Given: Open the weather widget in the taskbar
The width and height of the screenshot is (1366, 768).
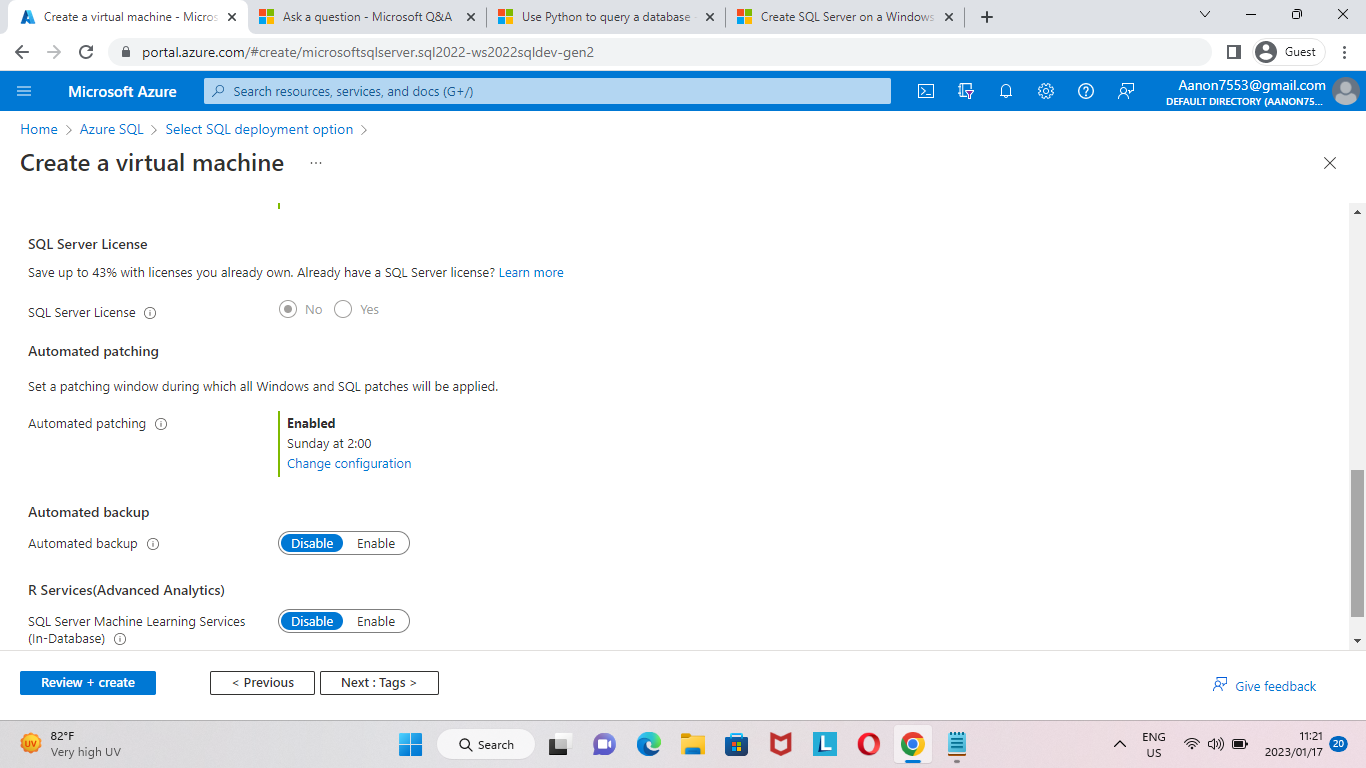Looking at the screenshot, I should tap(70, 744).
